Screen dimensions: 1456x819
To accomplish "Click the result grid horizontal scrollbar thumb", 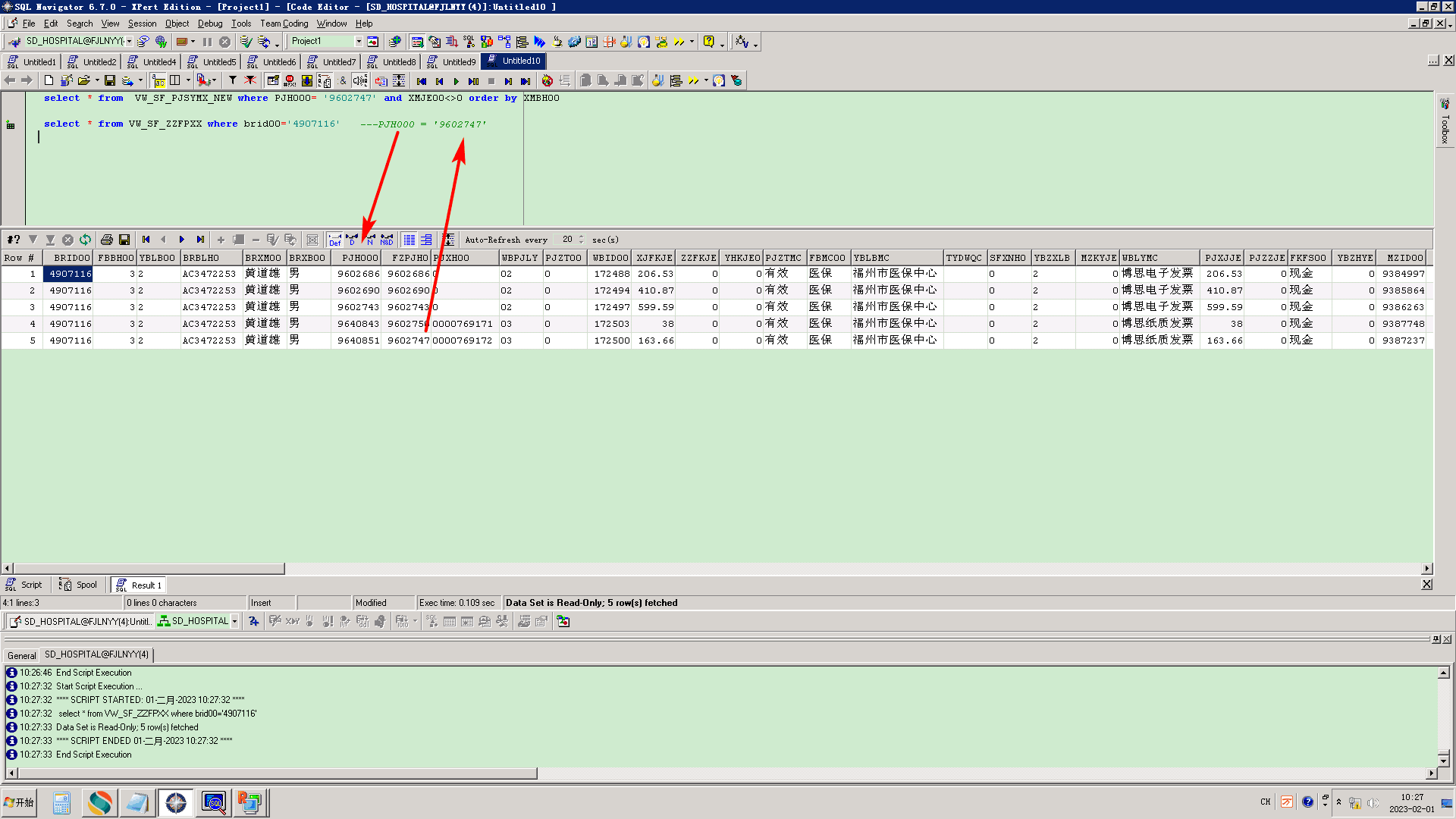I will (x=148, y=568).
